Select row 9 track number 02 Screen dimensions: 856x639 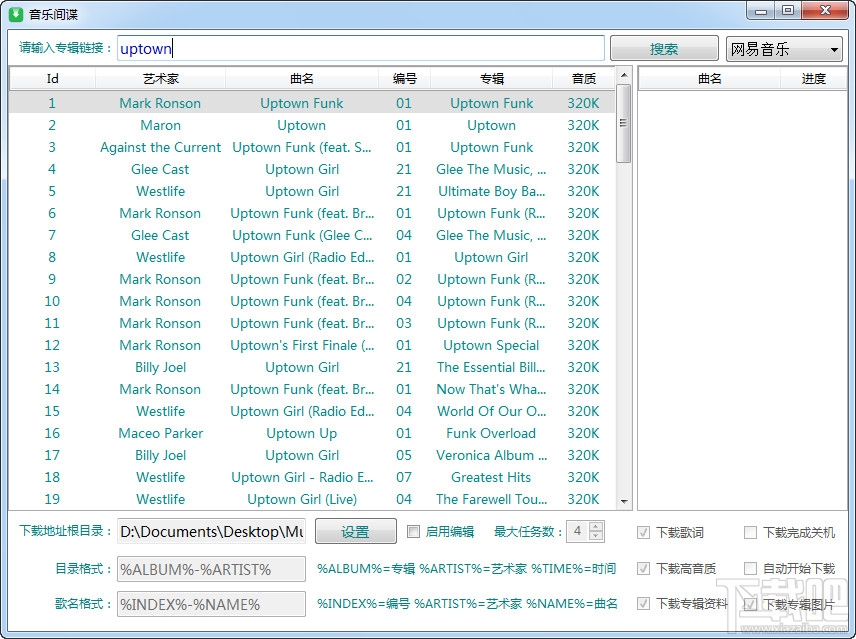tap(404, 279)
